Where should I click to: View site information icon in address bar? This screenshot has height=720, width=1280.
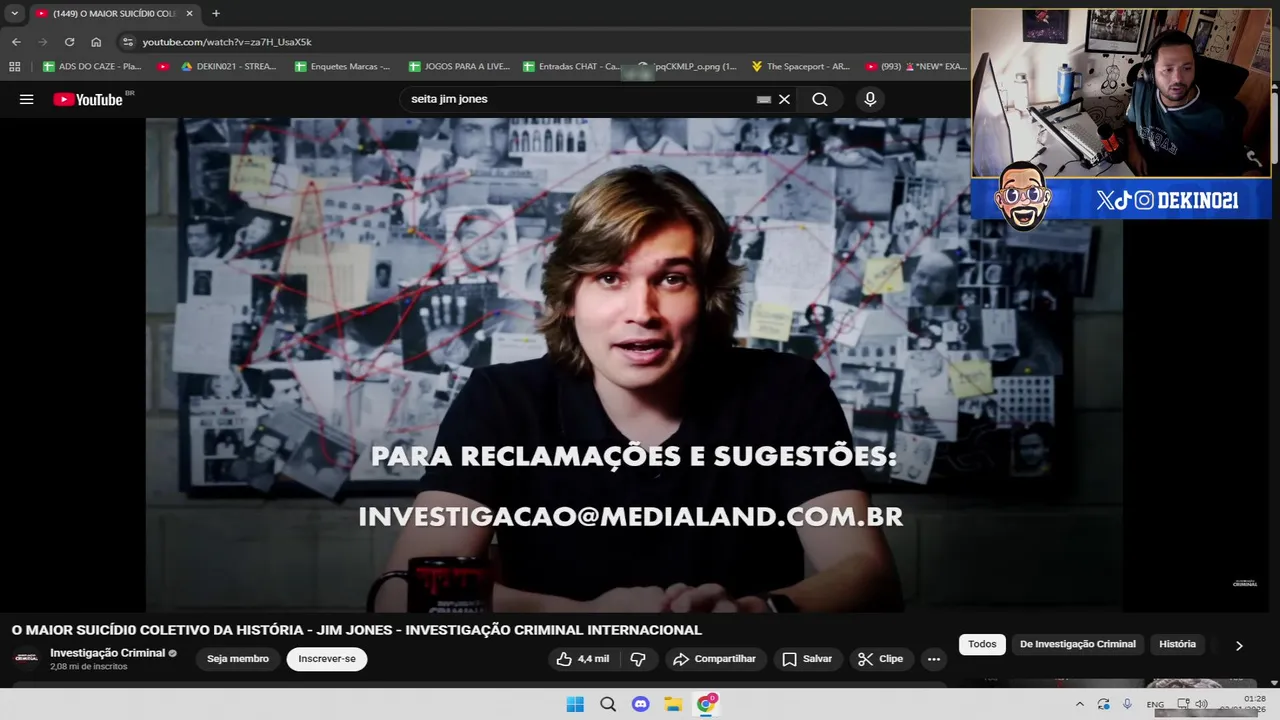pyautogui.click(x=127, y=42)
